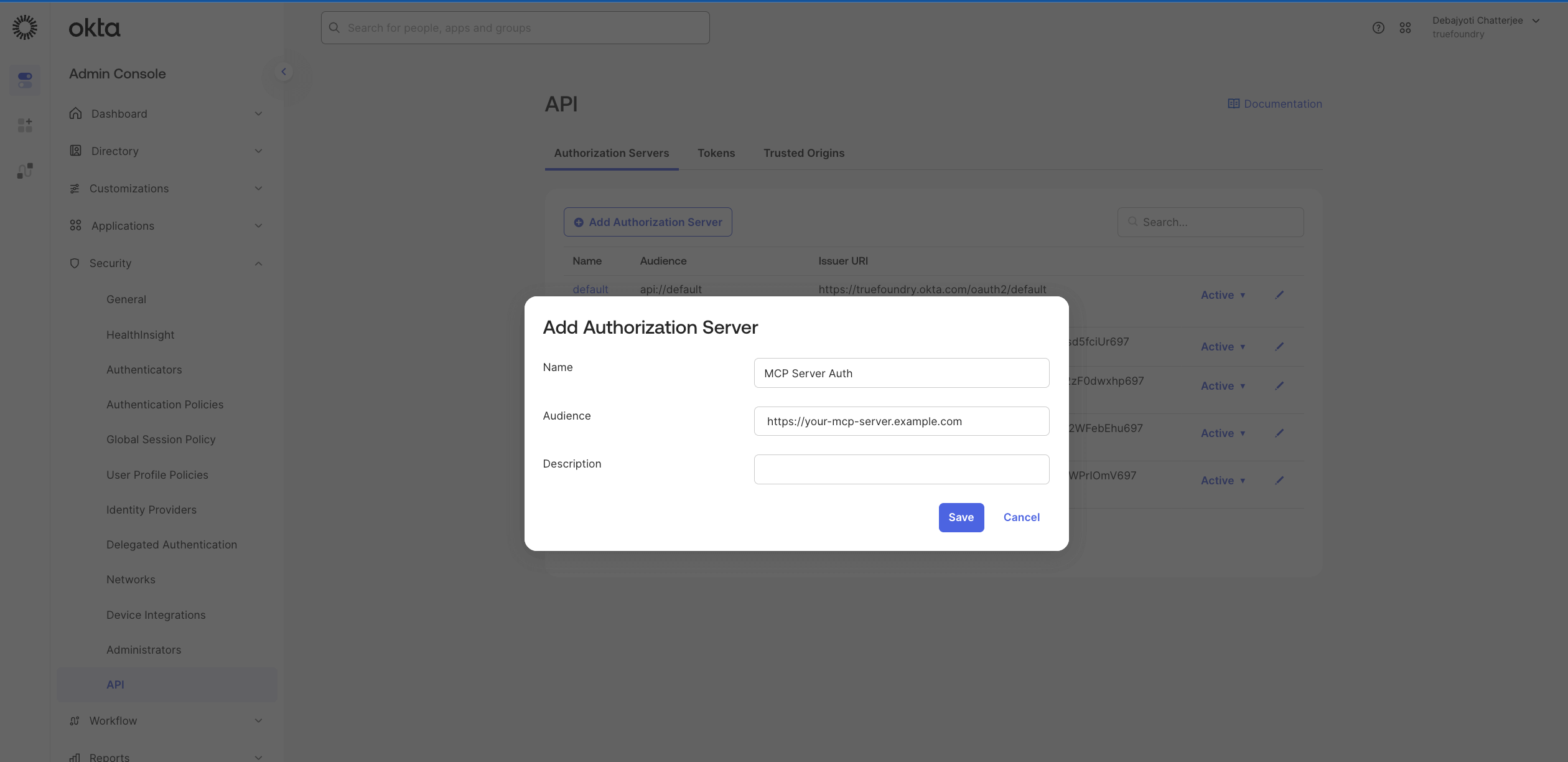
Task: Click the Description input field
Action: click(901, 469)
